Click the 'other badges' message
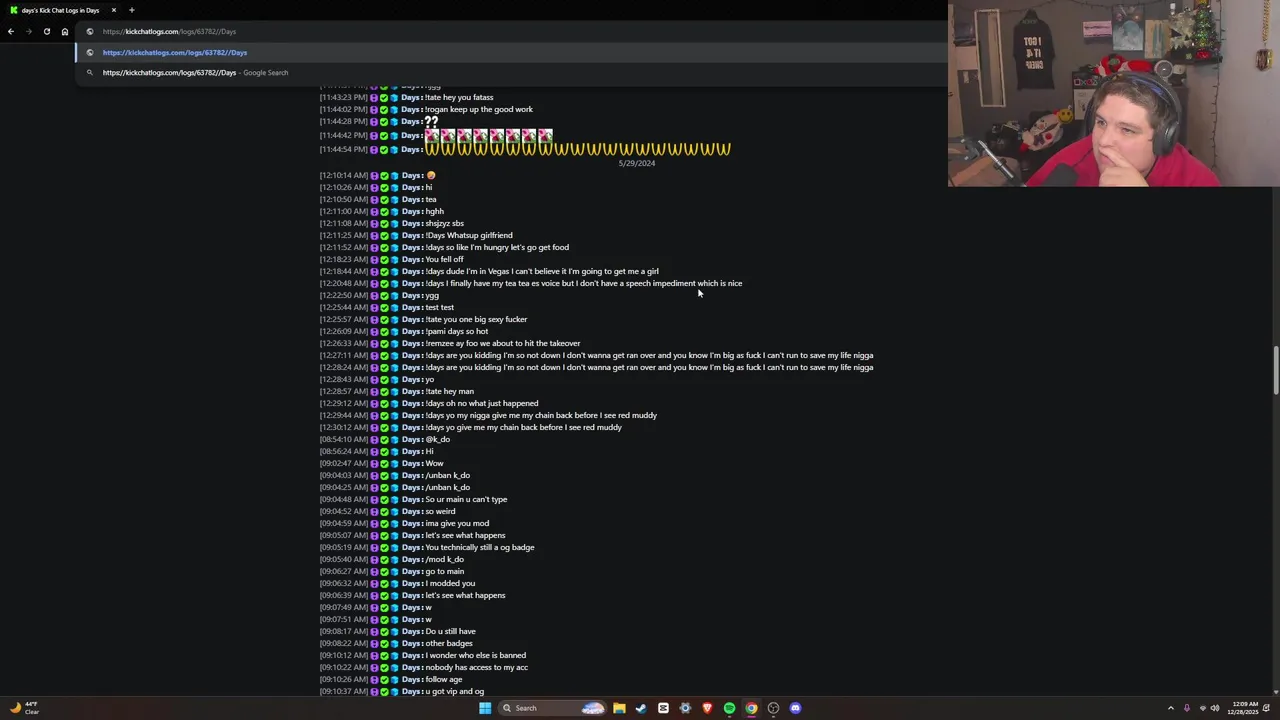Screen dimensions: 1280x720 [448, 643]
